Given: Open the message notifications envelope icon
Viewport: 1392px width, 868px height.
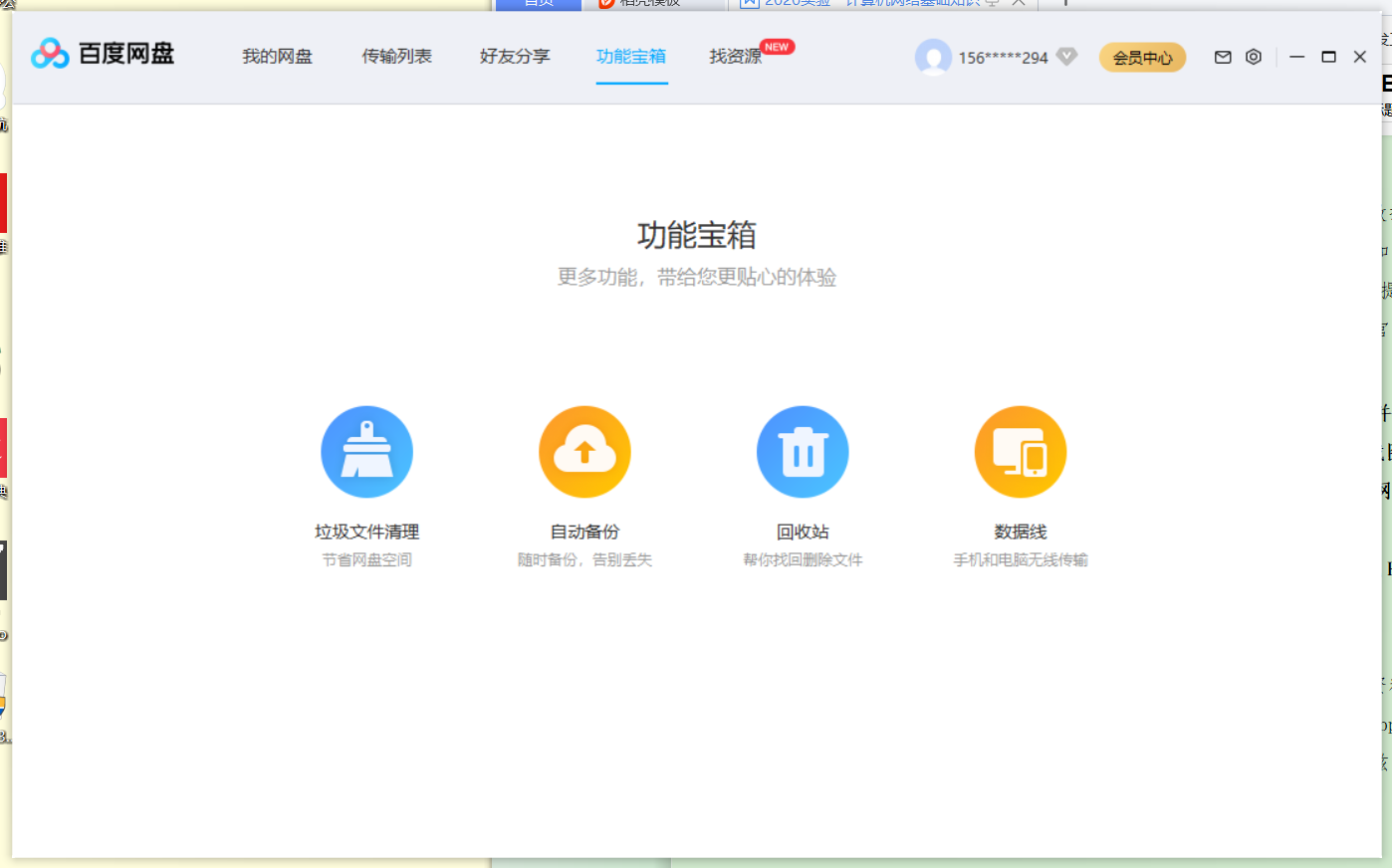Looking at the screenshot, I should click(1223, 57).
